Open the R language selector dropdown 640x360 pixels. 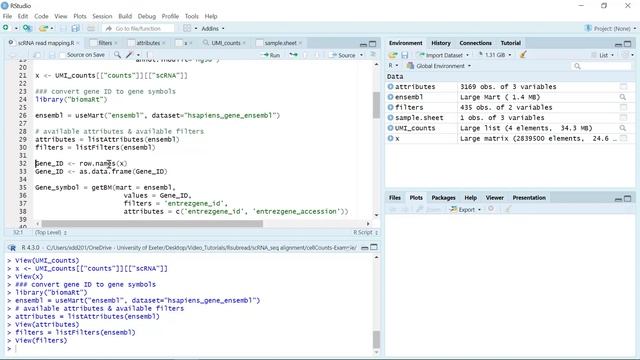click(393, 66)
